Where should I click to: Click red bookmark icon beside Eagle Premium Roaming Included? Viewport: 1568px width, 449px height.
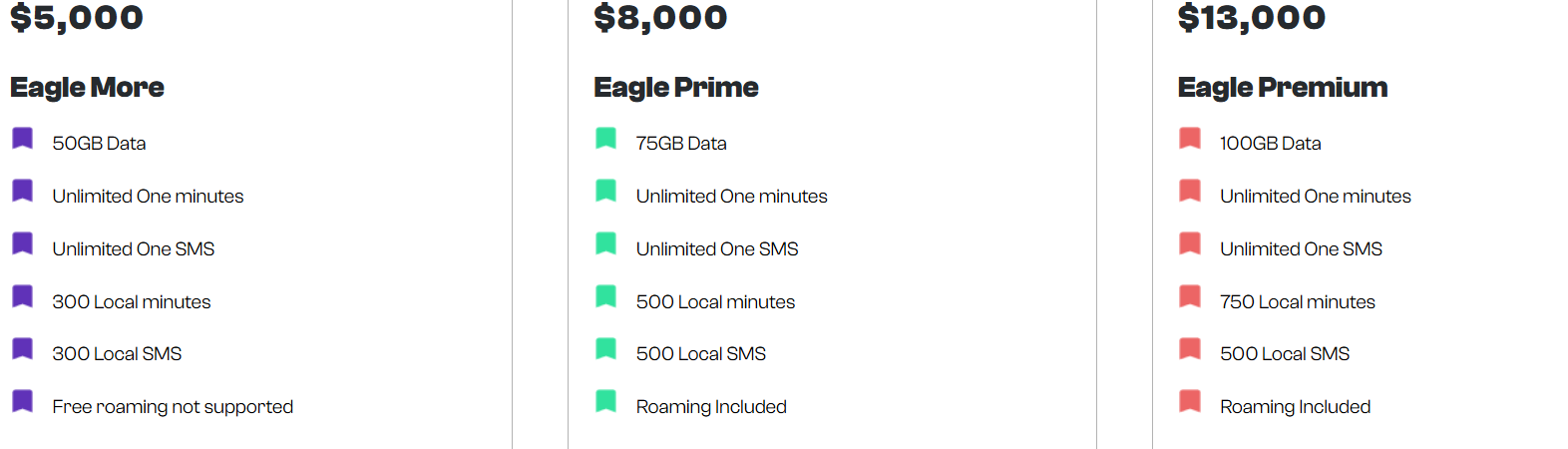point(1190,401)
